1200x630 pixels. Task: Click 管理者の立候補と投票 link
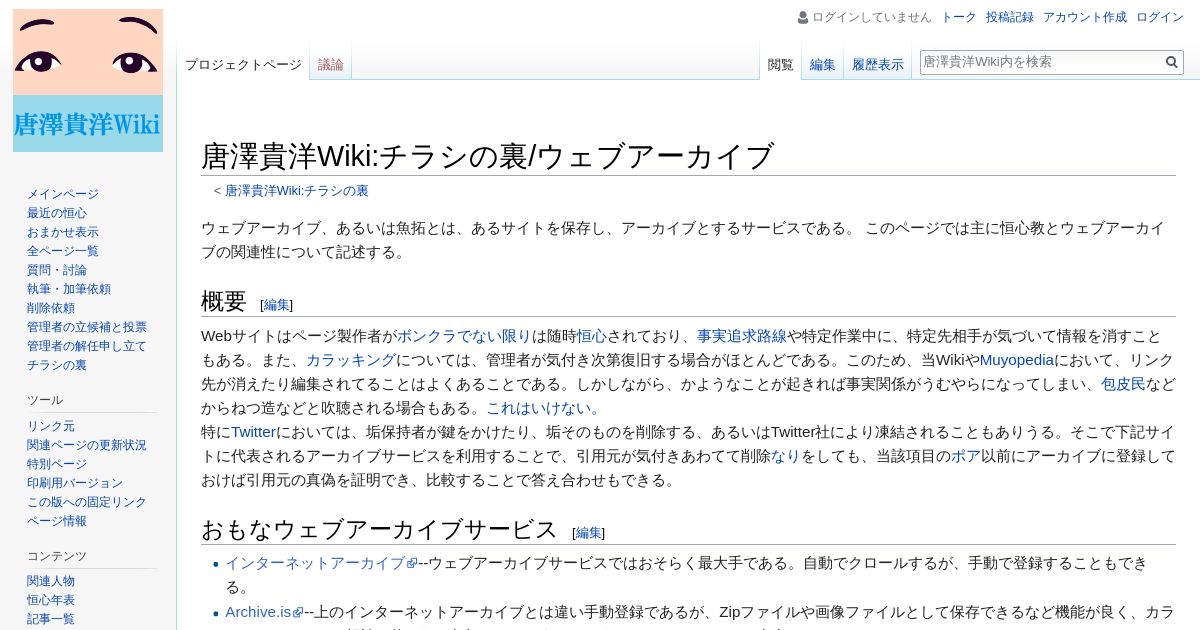pos(87,327)
